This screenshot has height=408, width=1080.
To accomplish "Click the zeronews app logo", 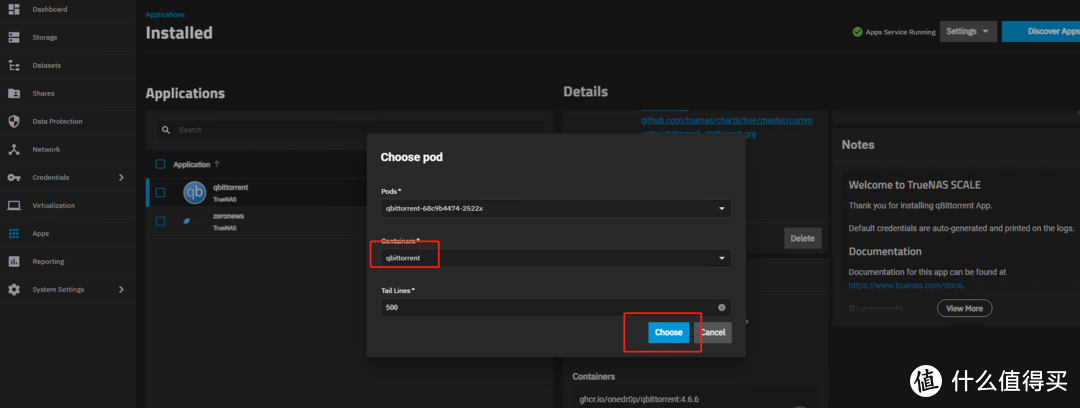I will click(x=186, y=221).
